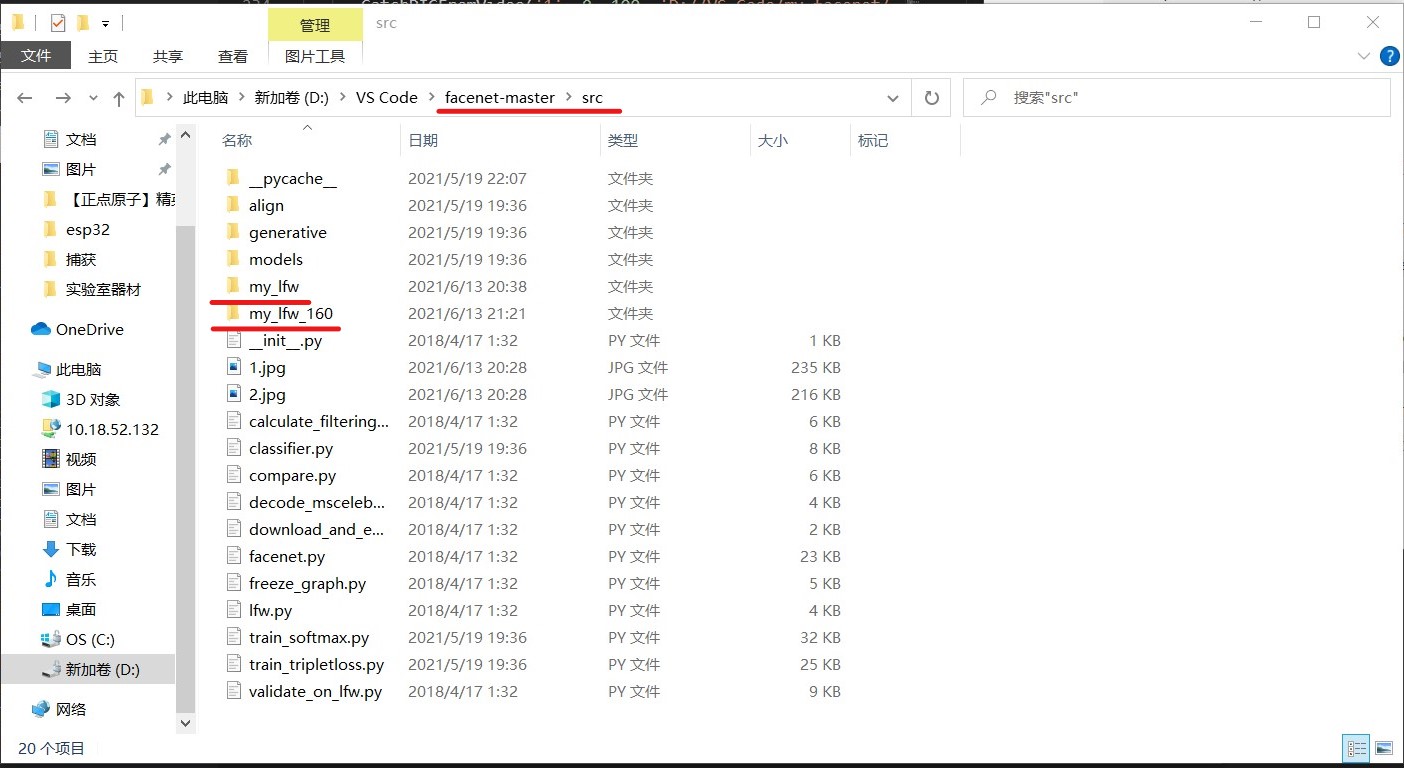Switch to large icons view layout
The image size is (1404, 768).
click(x=1384, y=747)
